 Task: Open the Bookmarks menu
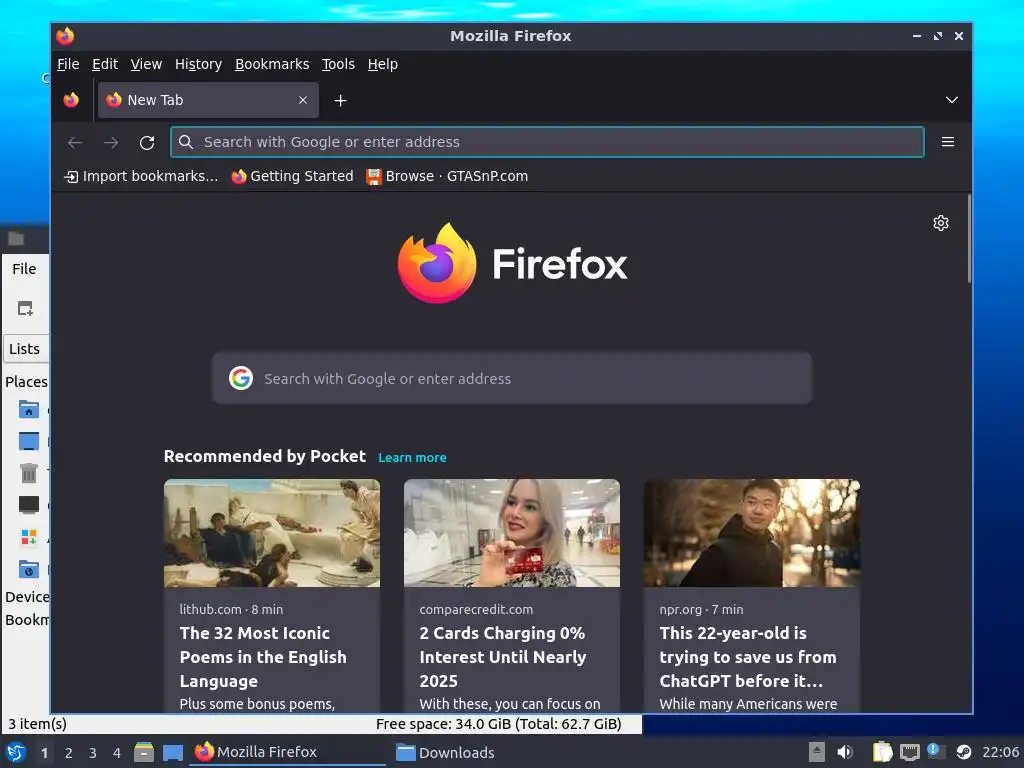coord(272,64)
